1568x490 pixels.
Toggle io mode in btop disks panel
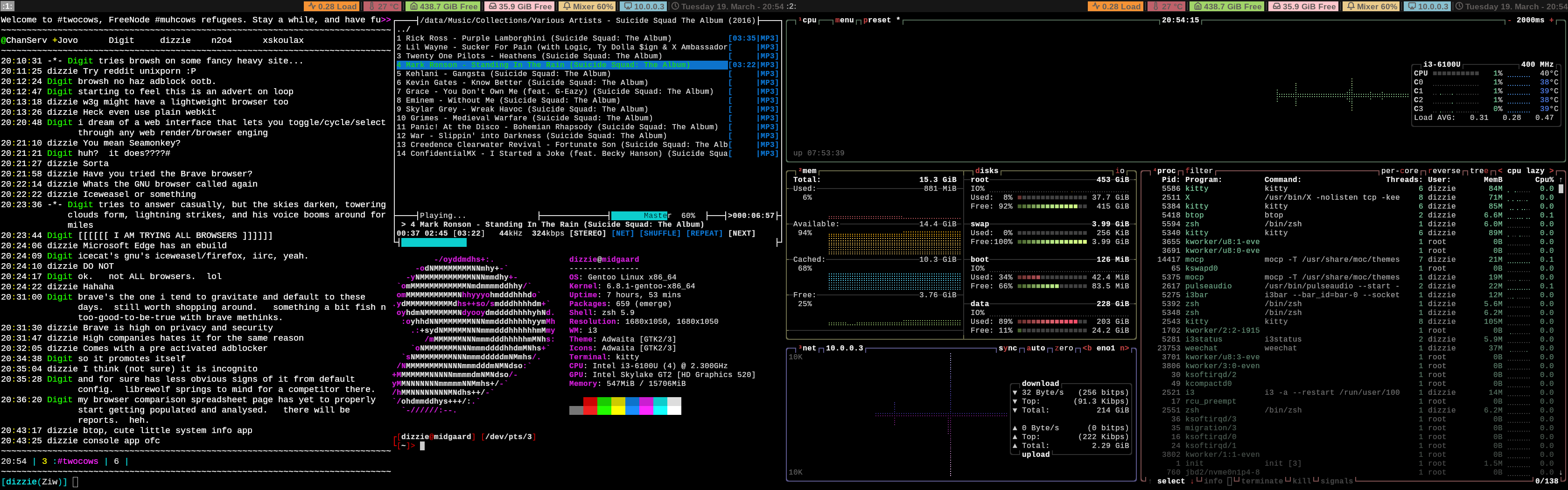[1120, 171]
